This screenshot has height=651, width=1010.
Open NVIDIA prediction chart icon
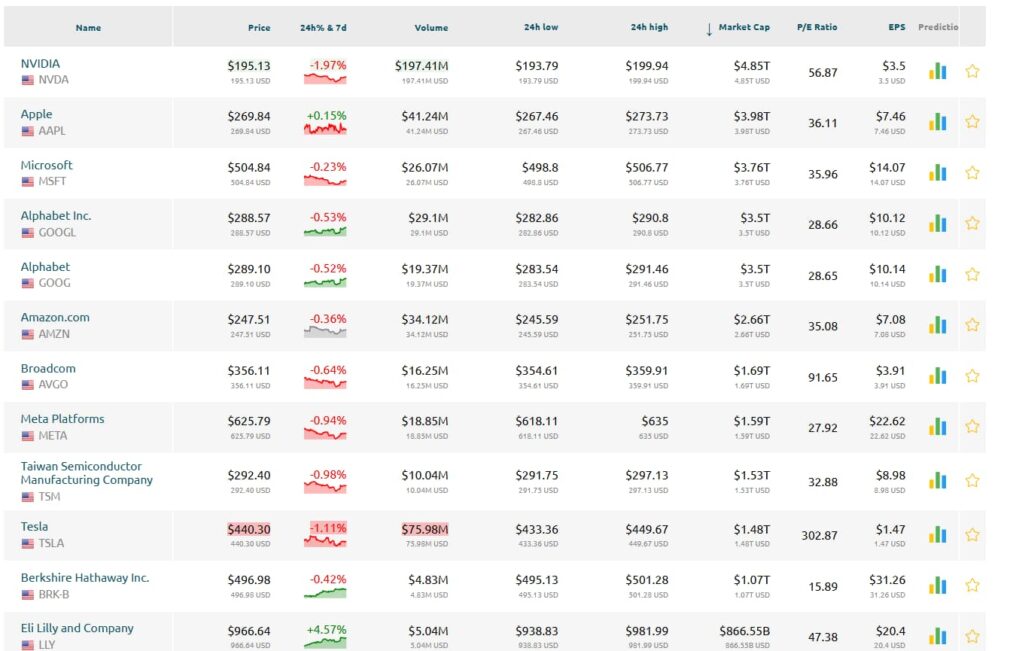pyautogui.click(x=937, y=71)
